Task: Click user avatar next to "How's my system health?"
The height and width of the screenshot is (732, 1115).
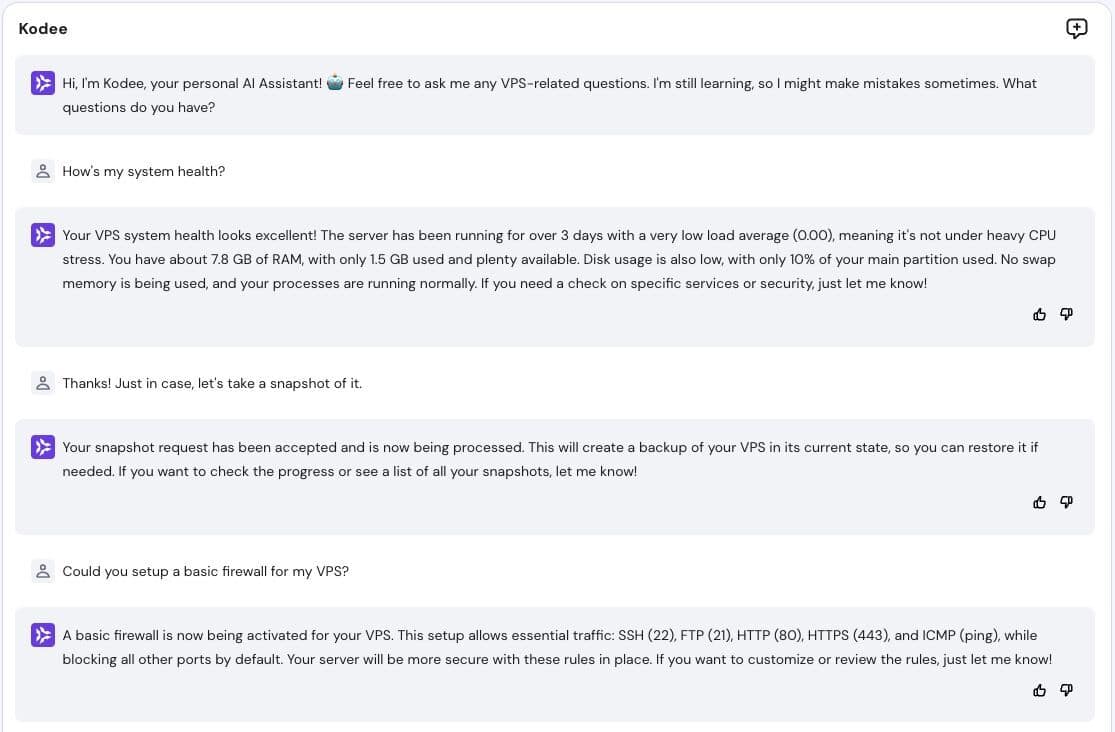Action: pyautogui.click(x=43, y=171)
